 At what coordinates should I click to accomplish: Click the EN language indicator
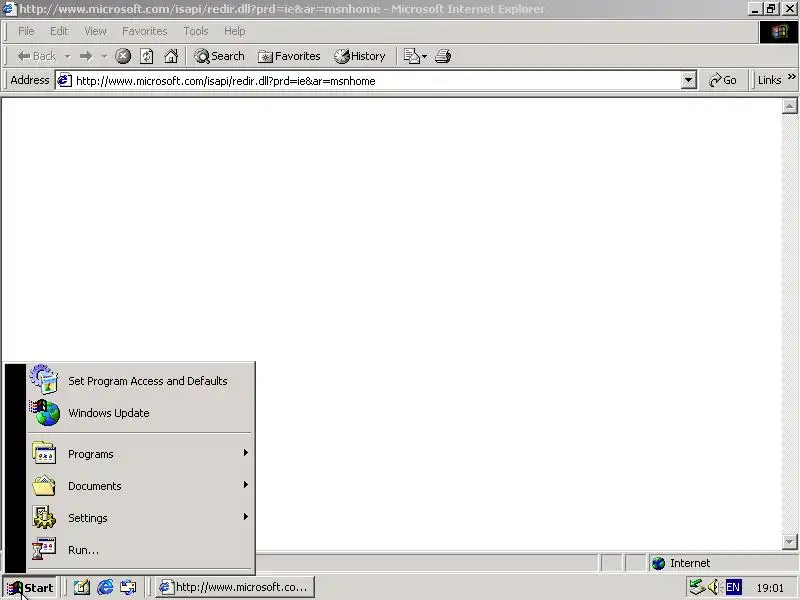coord(733,587)
